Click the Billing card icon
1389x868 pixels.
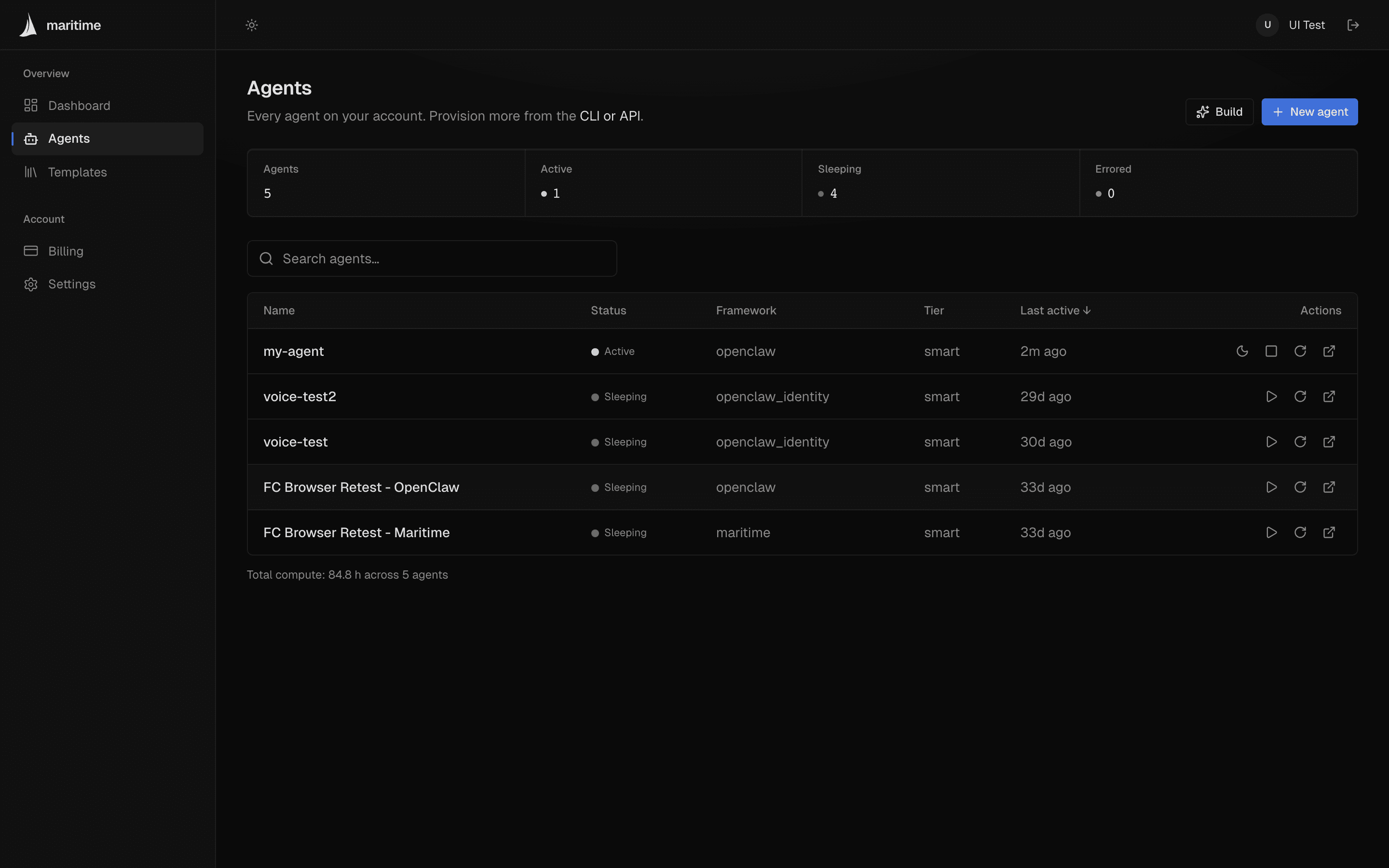pos(31,251)
